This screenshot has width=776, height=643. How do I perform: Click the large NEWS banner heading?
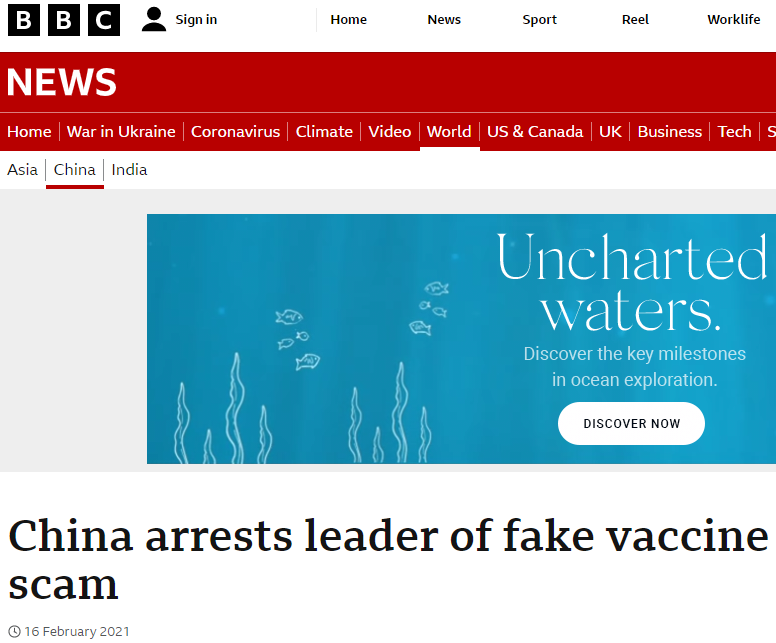point(62,82)
